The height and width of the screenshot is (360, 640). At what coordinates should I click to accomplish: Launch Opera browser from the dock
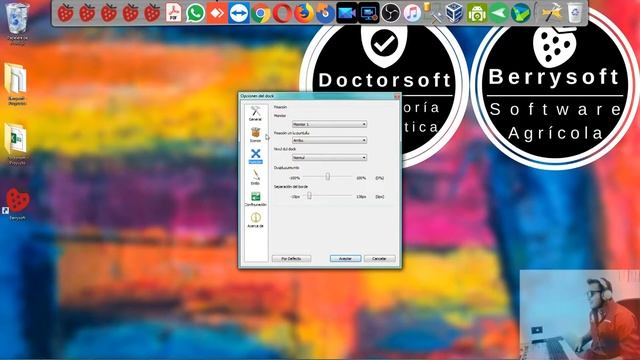(x=282, y=13)
